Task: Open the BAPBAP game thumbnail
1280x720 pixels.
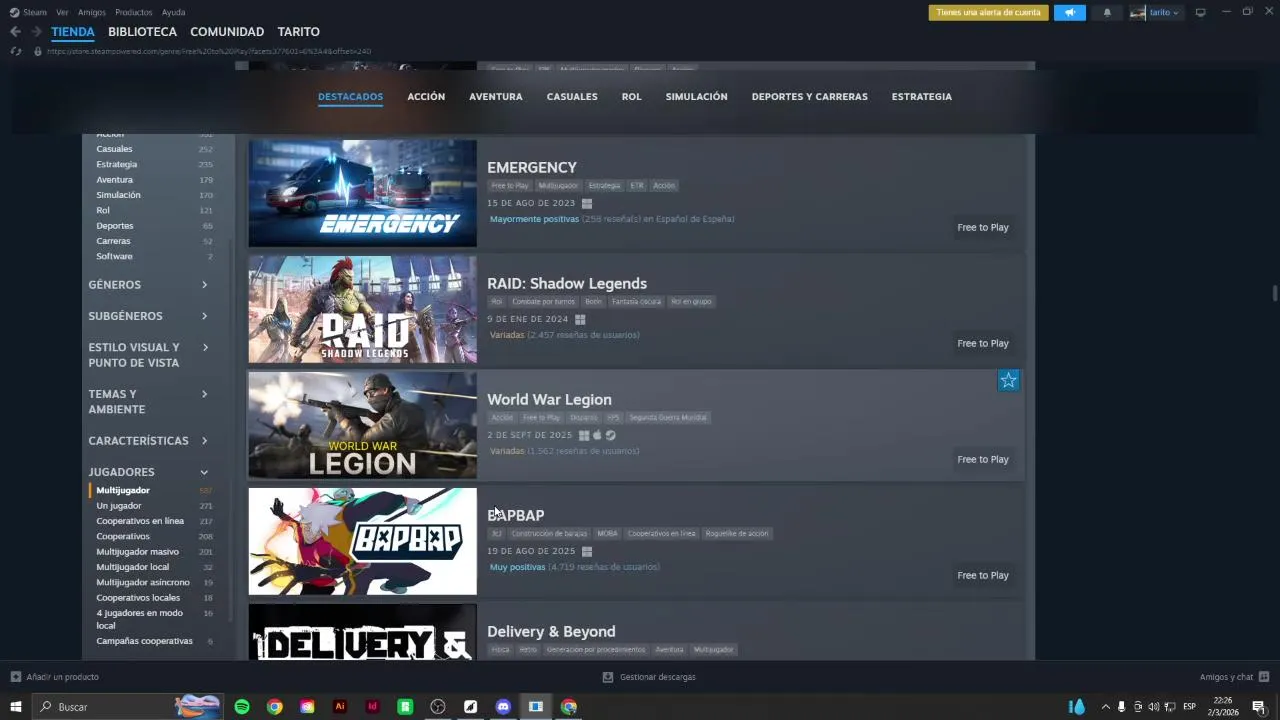Action: pos(362,541)
